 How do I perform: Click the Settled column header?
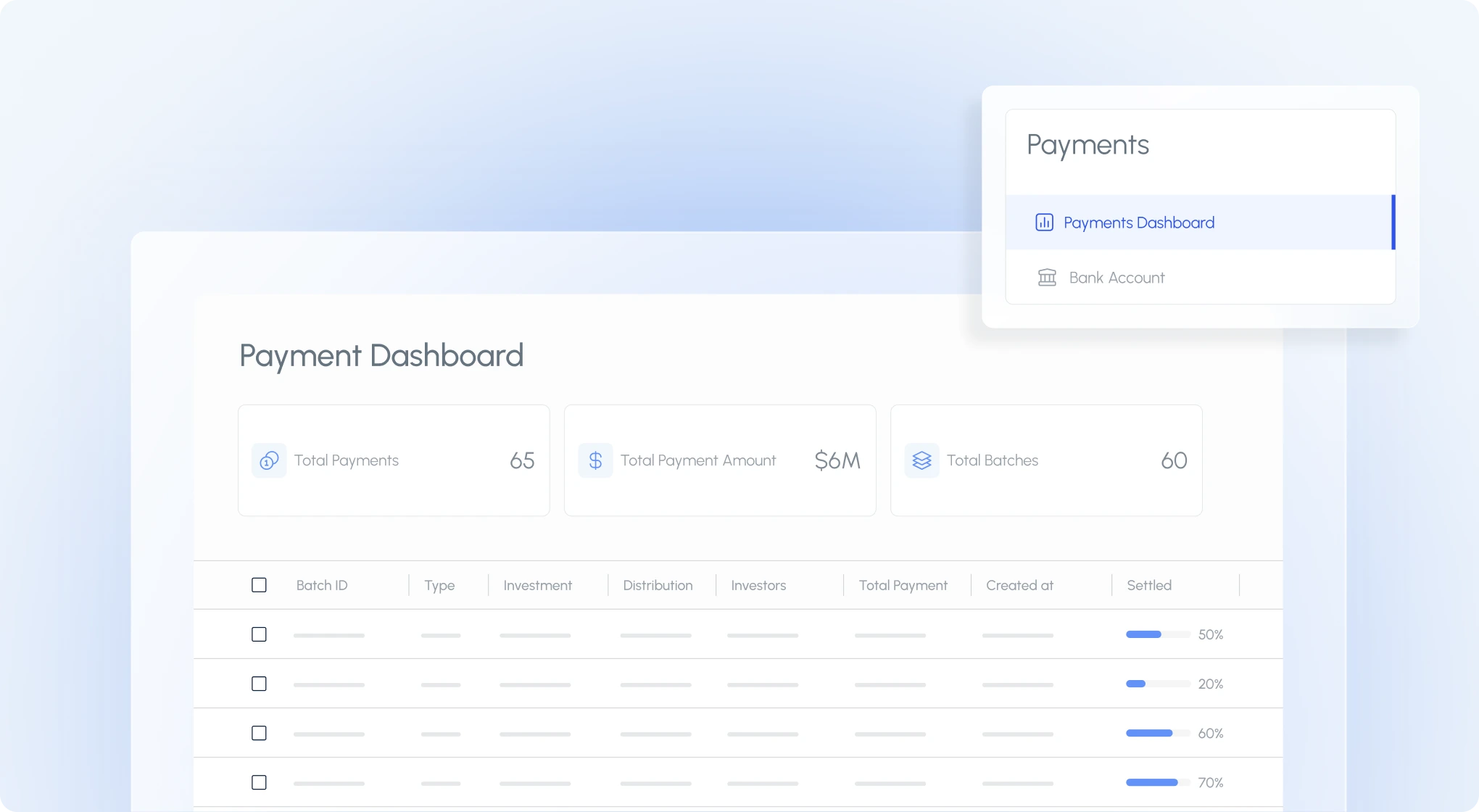(x=1148, y=585)
